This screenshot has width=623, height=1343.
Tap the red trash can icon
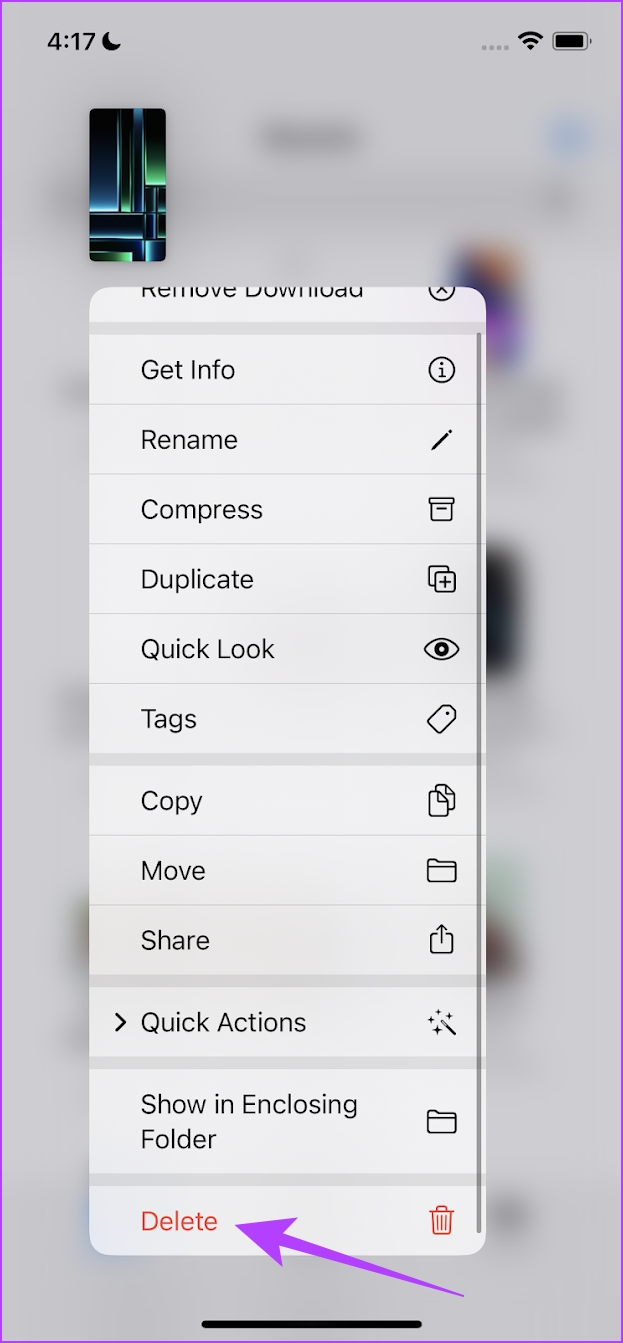pos(441,1221)
